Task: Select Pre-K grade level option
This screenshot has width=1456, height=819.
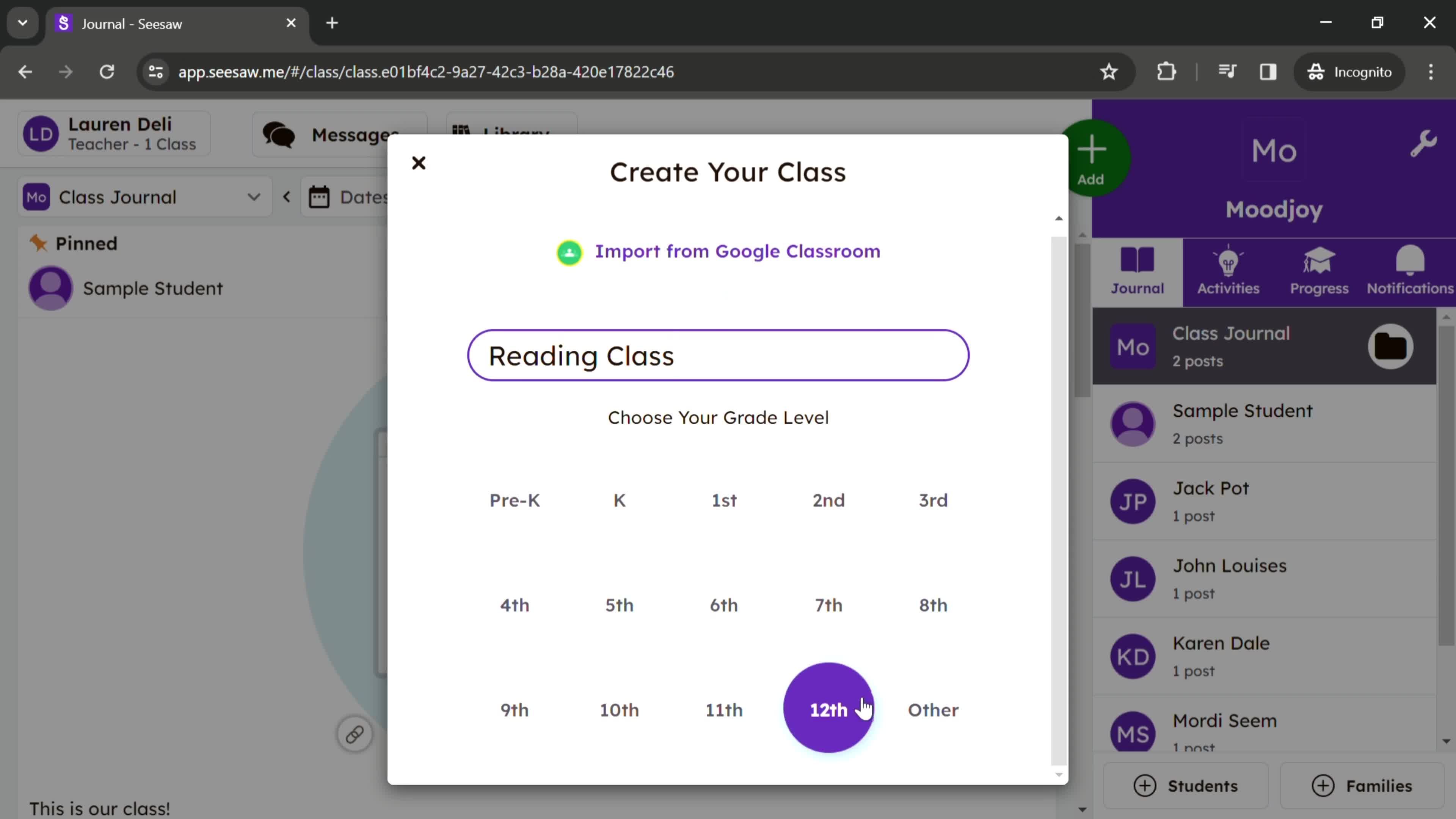Action: click(x=514, y=500)
